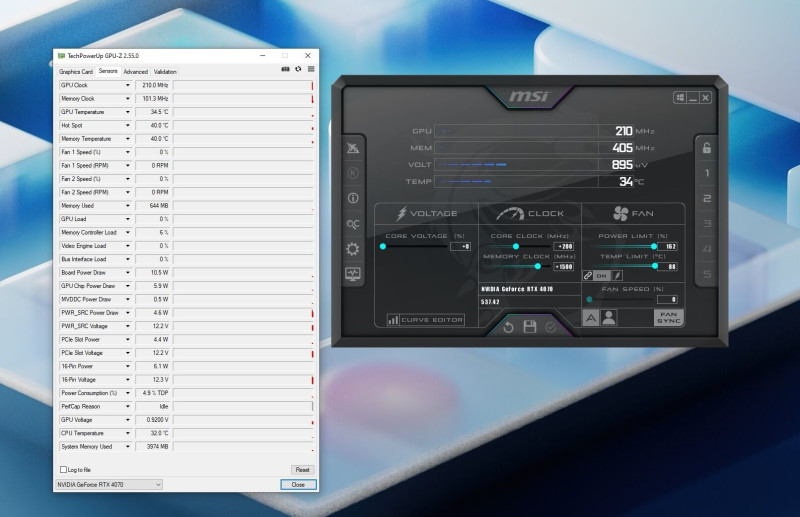Click the Reset button in GPU-Z
This screenshot has height=517, width=800.
303,470
